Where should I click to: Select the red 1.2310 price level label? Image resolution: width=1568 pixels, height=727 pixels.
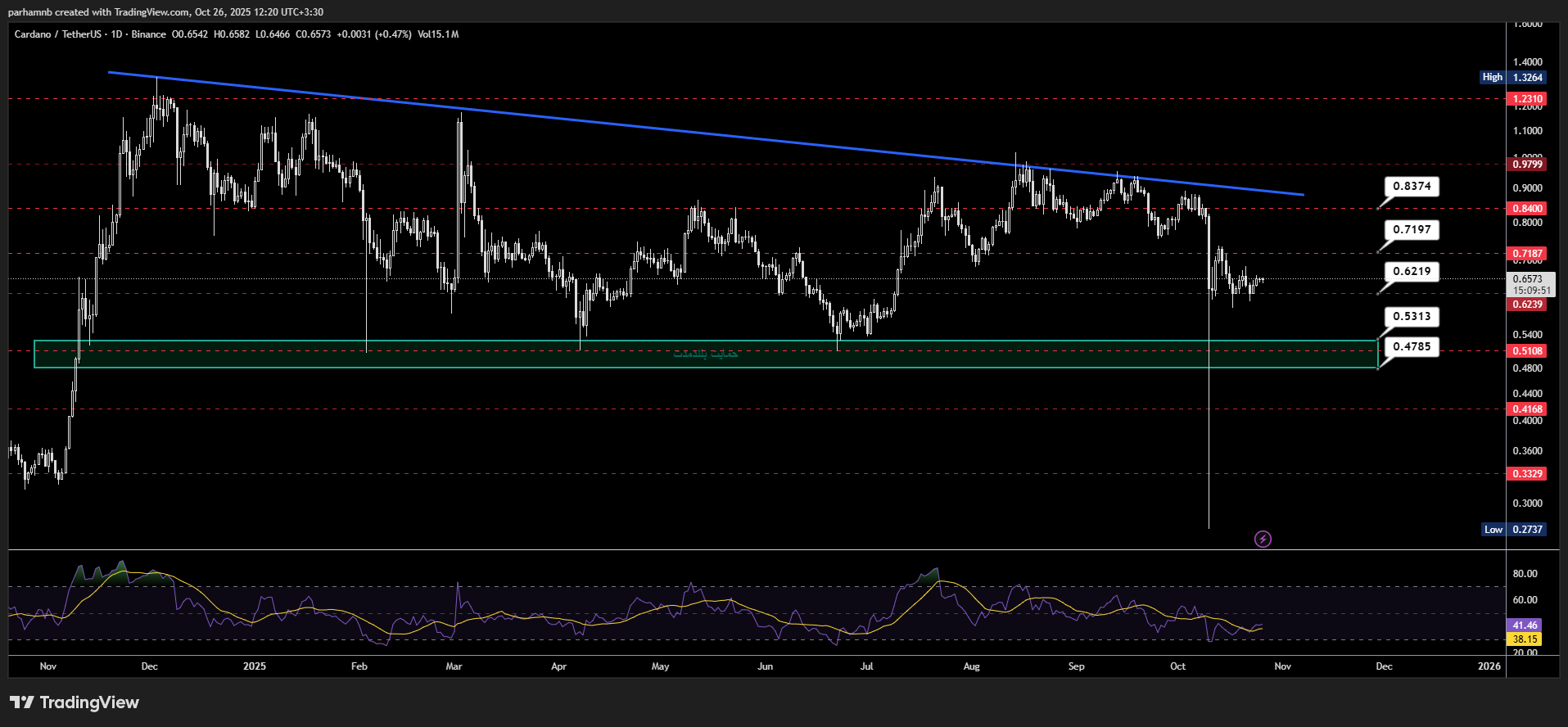[1527, 99]
